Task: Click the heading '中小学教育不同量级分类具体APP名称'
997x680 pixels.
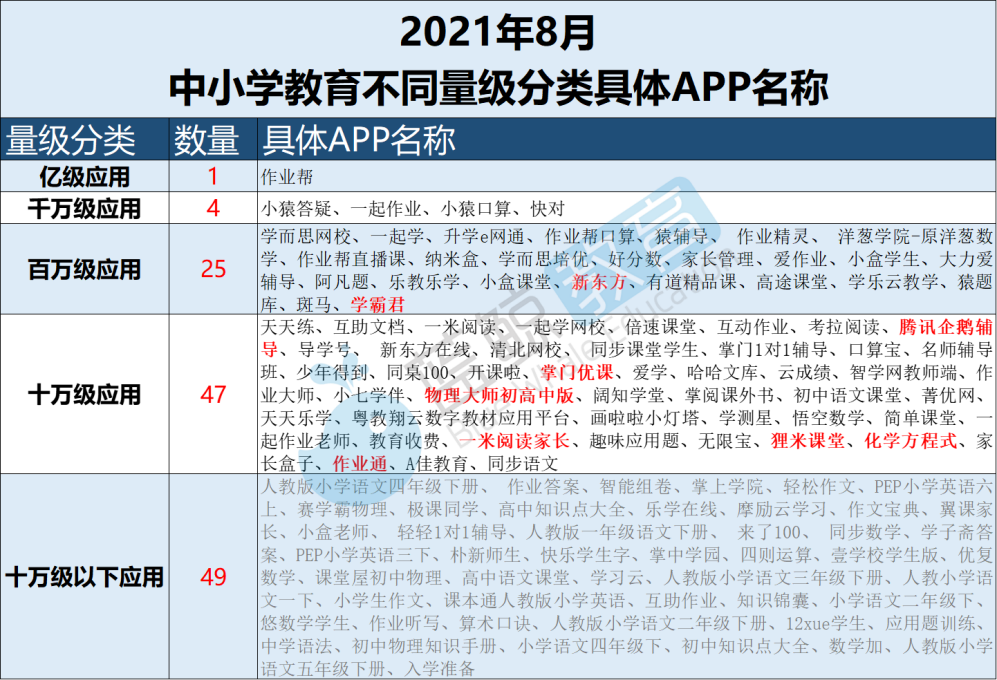Action: 498,87
